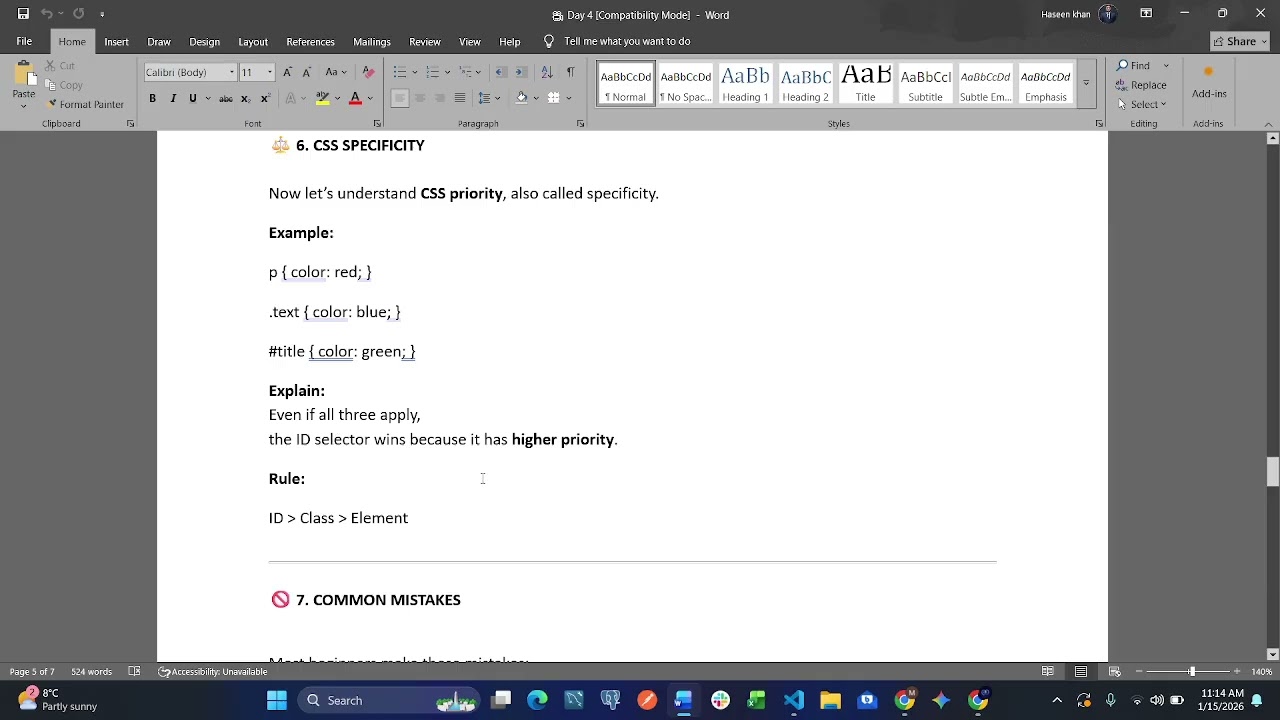
Task: Toggle superscript formatting
Action: click(265, 98)
